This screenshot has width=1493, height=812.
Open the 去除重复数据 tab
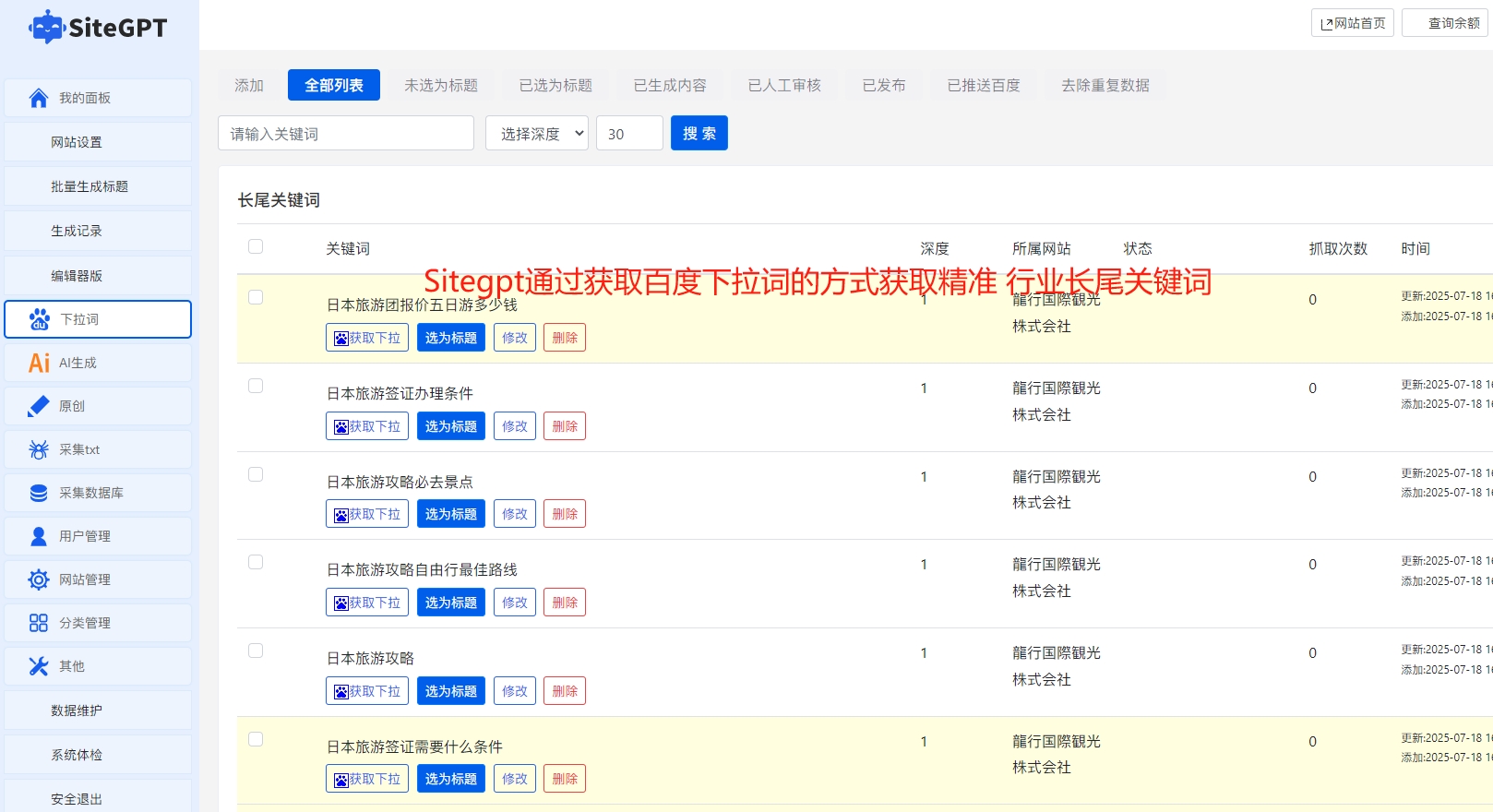(x=1105, y=85)
